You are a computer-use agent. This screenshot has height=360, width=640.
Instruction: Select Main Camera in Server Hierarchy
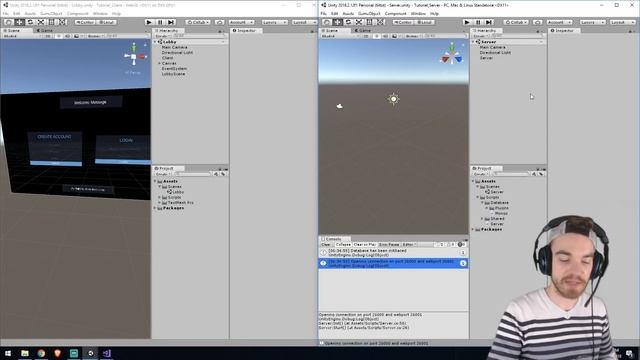point(493,47)
